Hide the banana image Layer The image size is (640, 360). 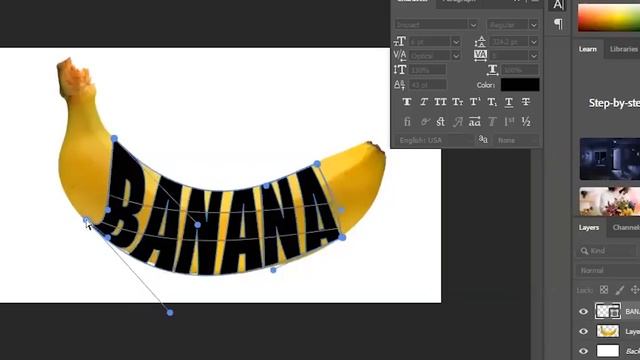pyautogui.click(x=584, y=331)
